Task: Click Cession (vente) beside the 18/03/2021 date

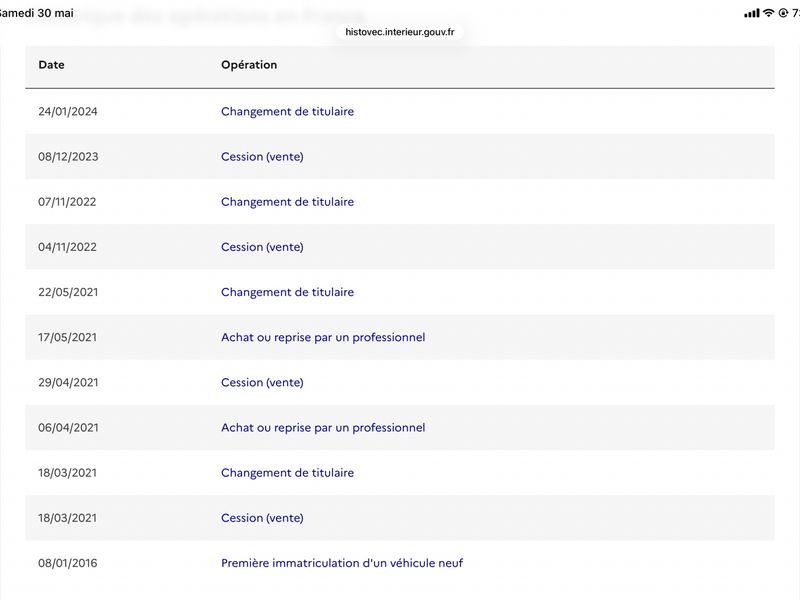Action: coord(262,518)
